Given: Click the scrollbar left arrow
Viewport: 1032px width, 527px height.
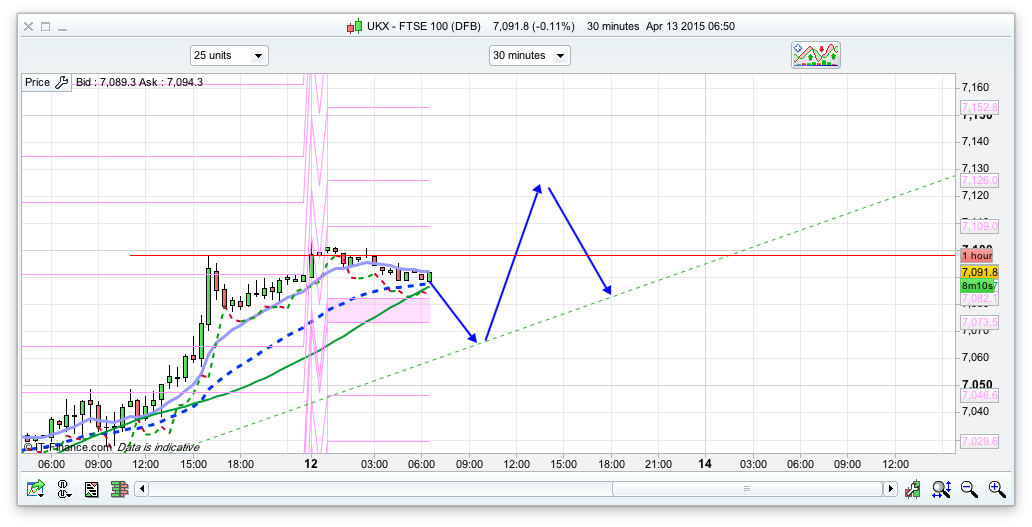Looking at the screenshot, I should (x=143, y=489).
